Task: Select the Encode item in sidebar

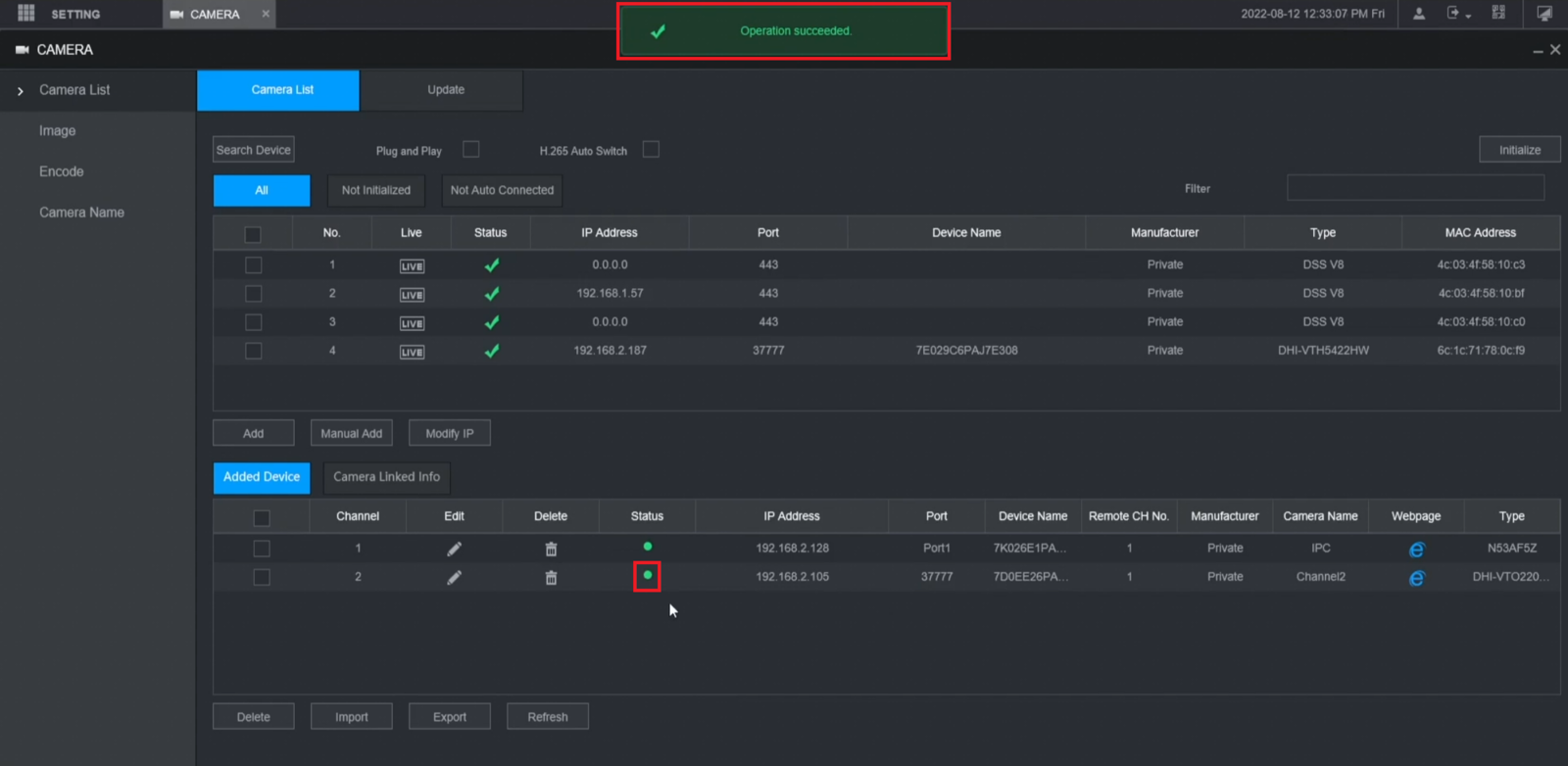Action: [x=62, y=171]
